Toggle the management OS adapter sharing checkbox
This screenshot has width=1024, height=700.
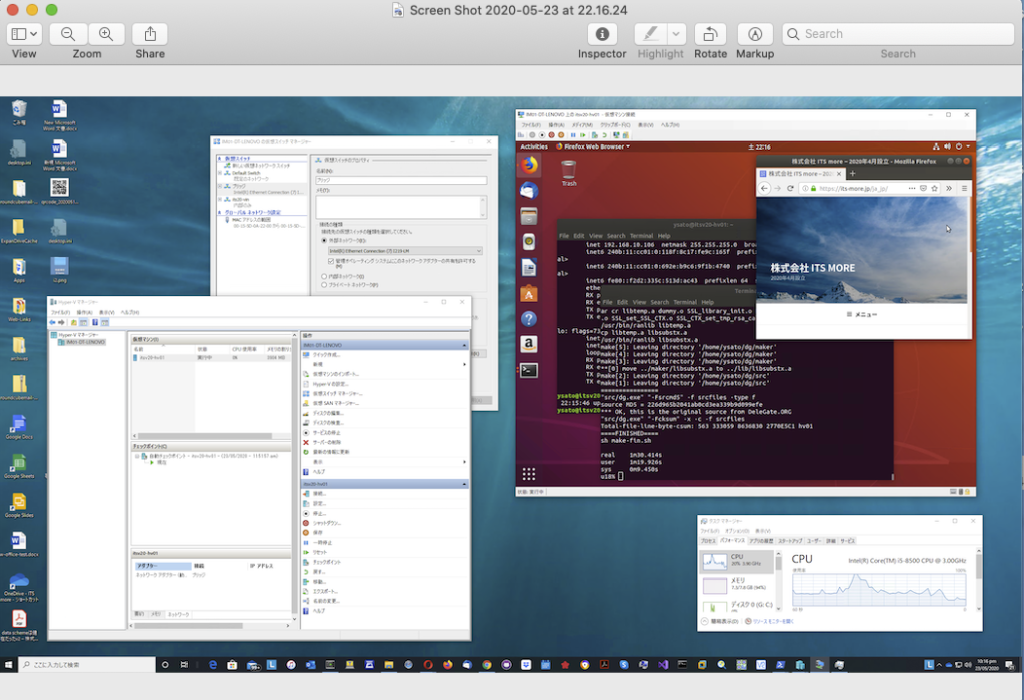pyautogui.click(x=331, y=261)
